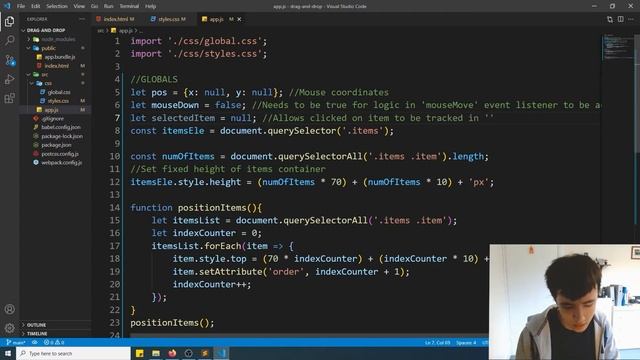Open Firefox from the taskbar
Viewport: 640px width, 360px height.
(172, 353)
